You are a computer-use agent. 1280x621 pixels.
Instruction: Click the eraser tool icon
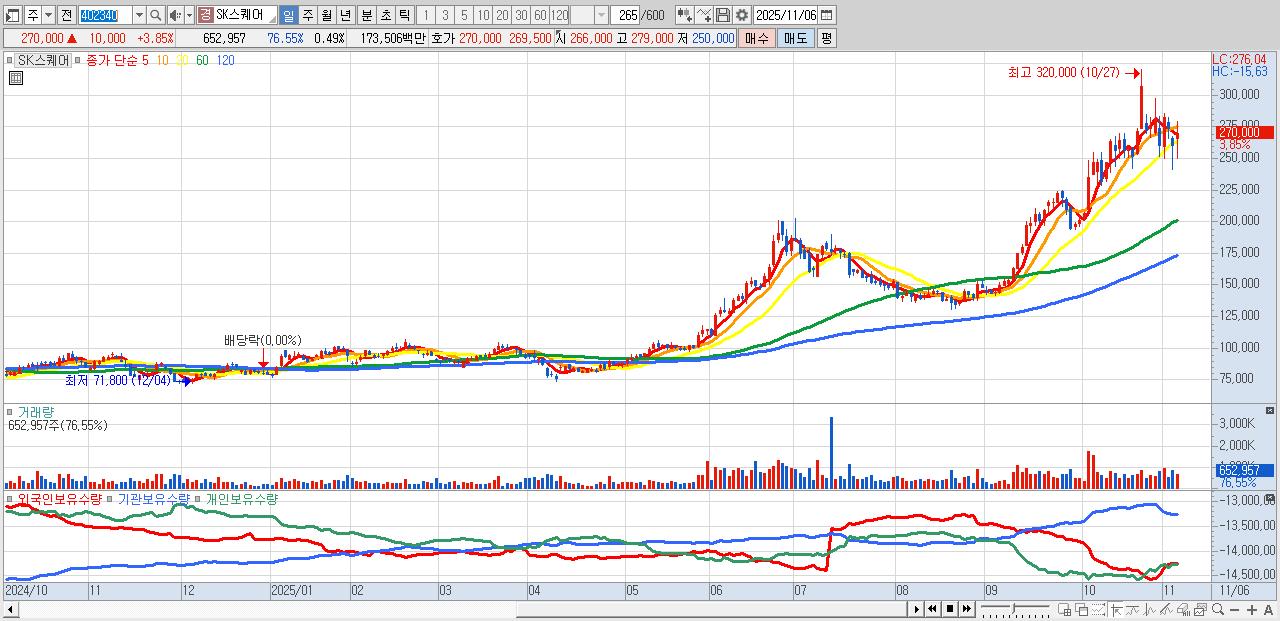coord(1183,610)
